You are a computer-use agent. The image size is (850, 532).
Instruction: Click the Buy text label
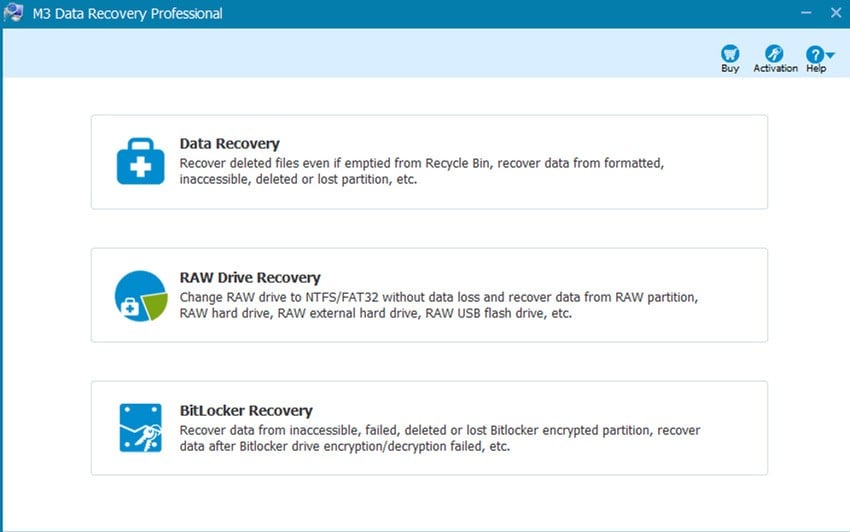tap(730, 69)
